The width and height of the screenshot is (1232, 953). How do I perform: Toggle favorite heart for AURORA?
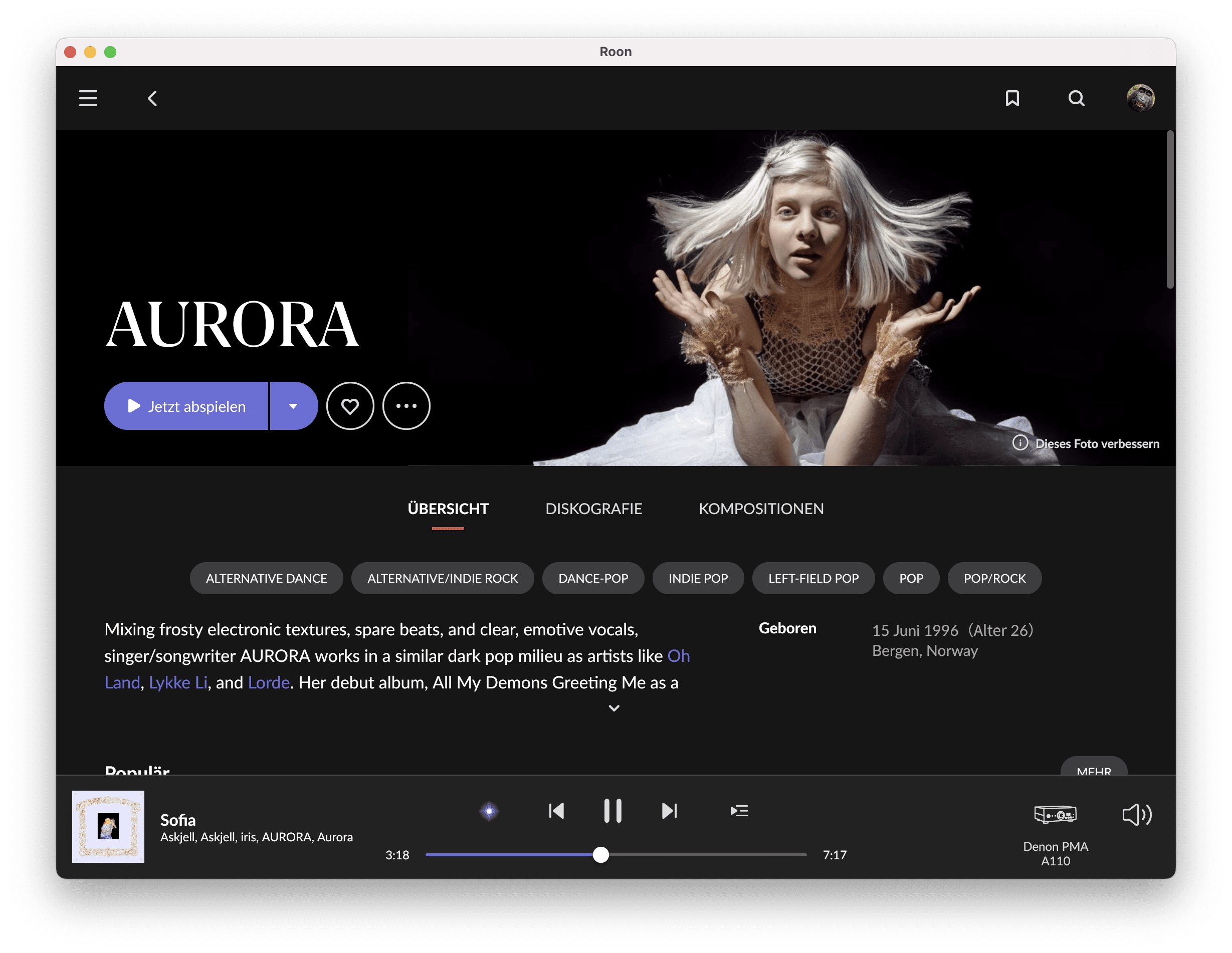(350, 406)
